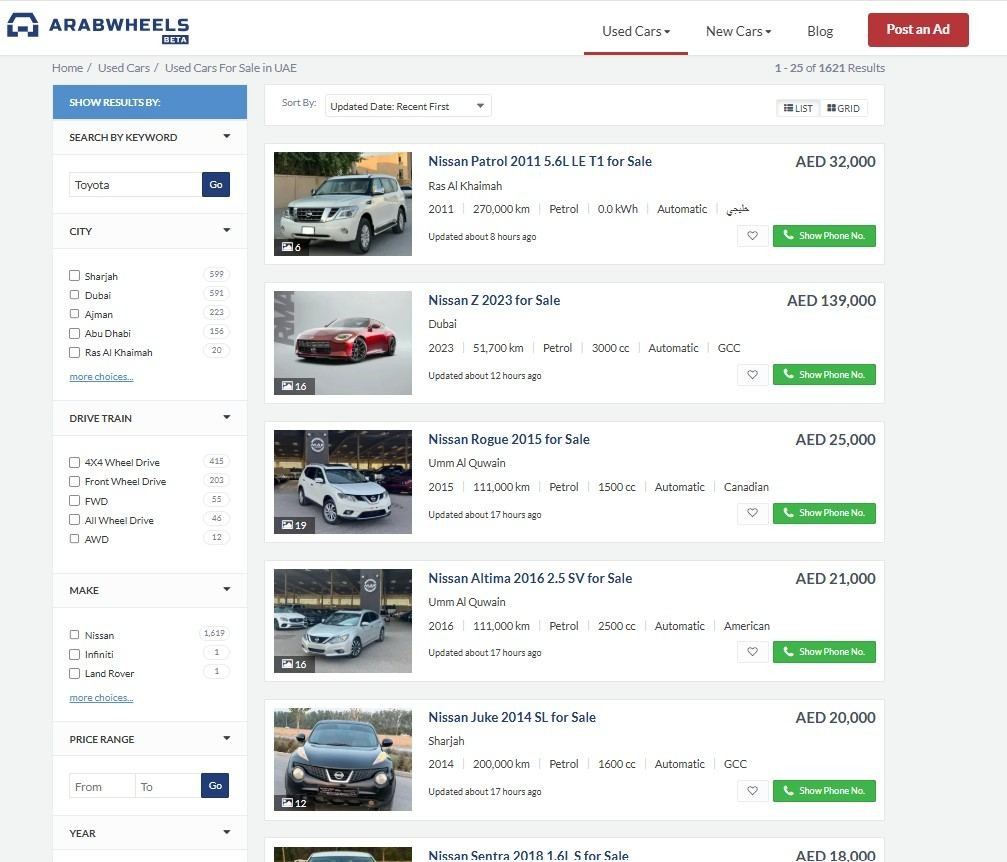Screen dimensions: 1007x862
Task: Click the keyword search field with Toyota
Action: [x=135, y=184]
